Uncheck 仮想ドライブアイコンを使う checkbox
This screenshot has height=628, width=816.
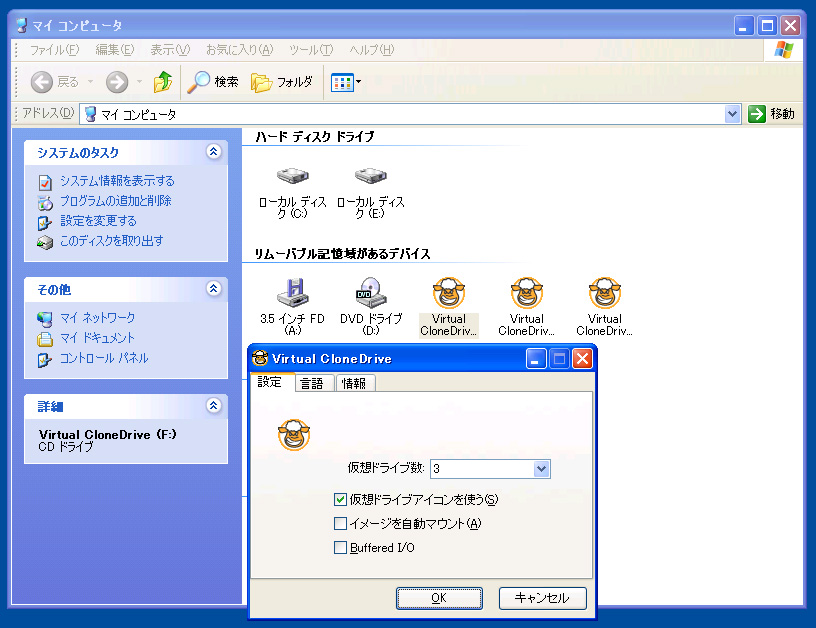tap(341, 499)
